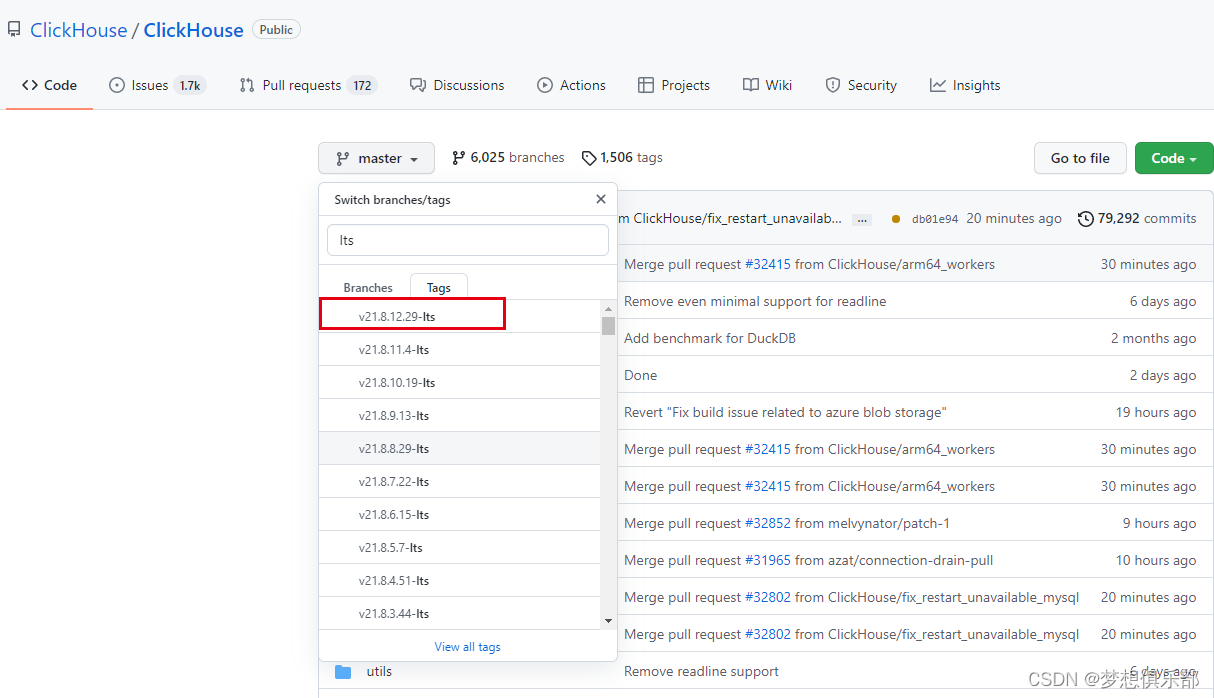Screen dimensions: 1214x698
Task: Click the View all tags link
Action: 467,647
